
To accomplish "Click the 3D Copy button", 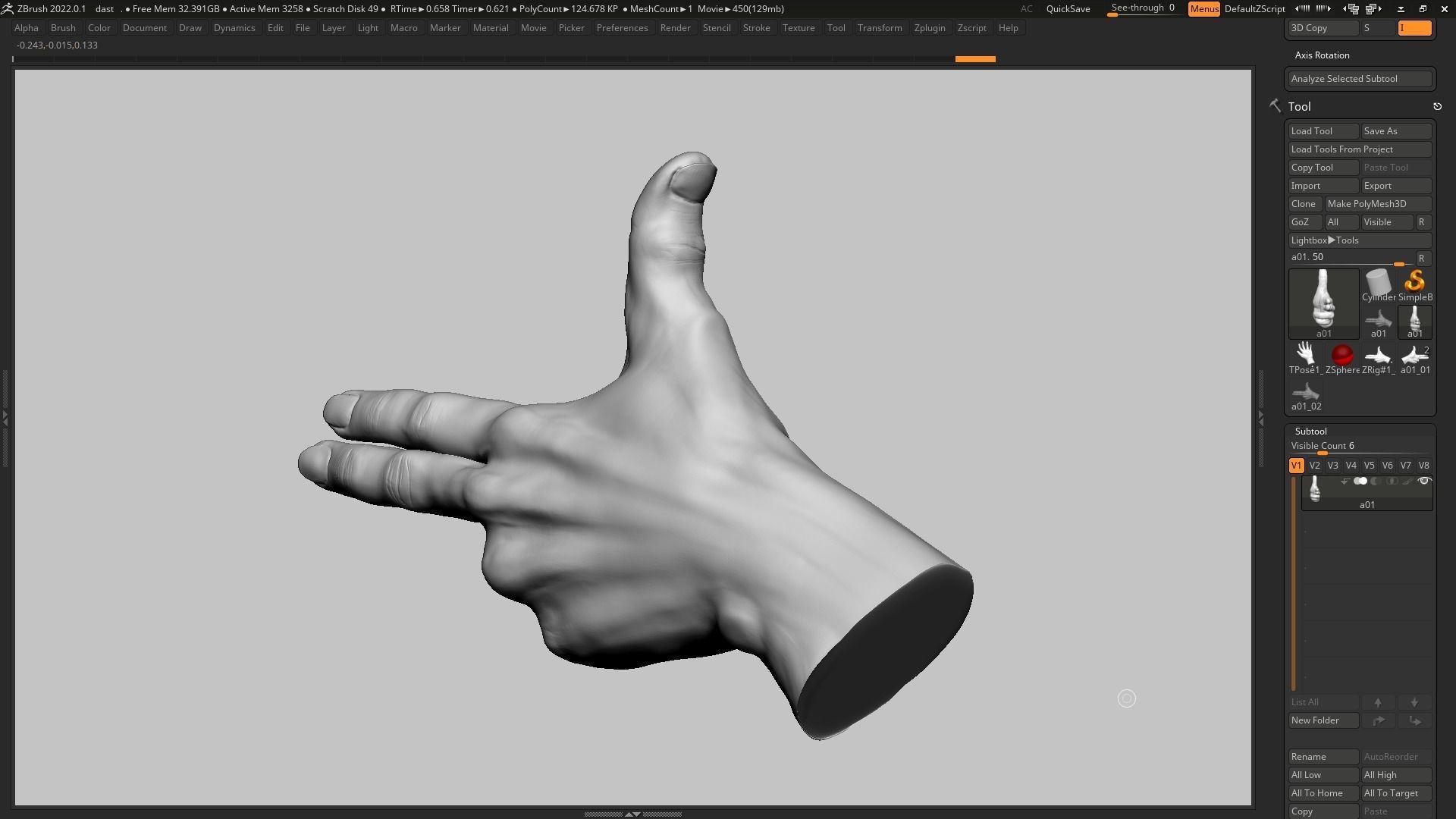I will [1323, 28].
